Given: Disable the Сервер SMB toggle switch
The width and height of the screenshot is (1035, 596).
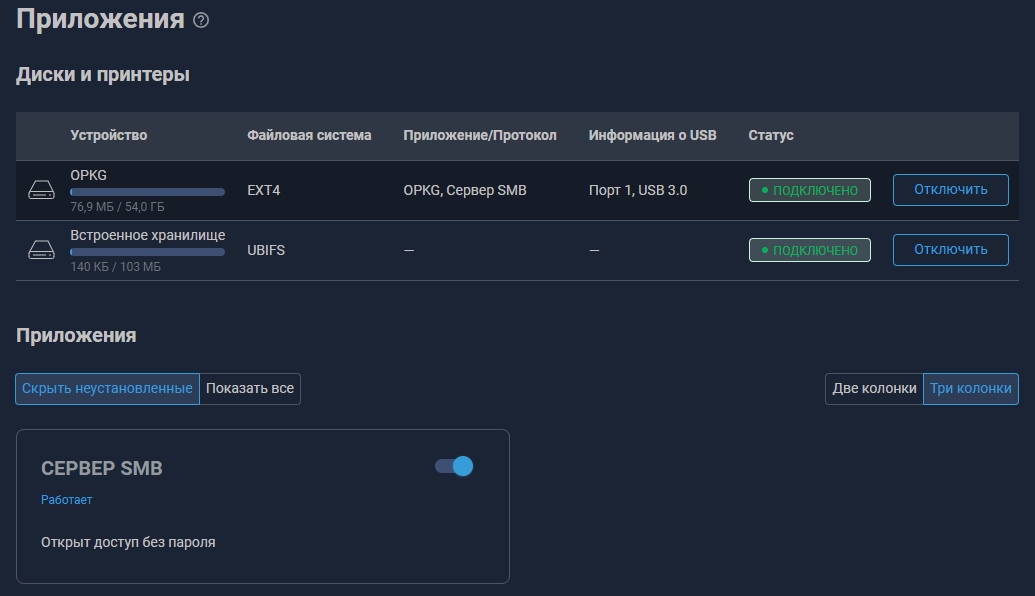Looking at the screenshot, I should tap(454, 466).
